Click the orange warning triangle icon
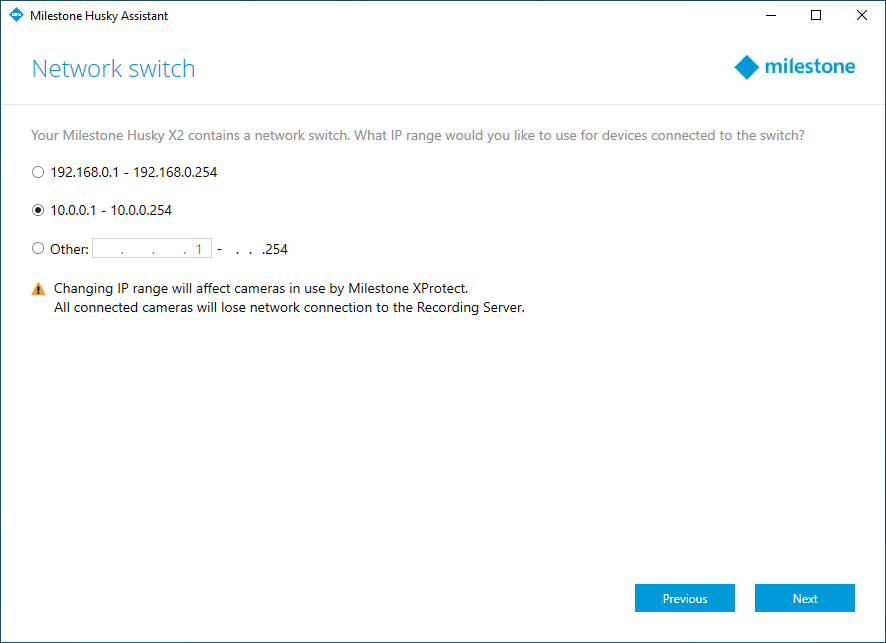Viewport: 886px width, 643px height. click(x=38, y=289)
